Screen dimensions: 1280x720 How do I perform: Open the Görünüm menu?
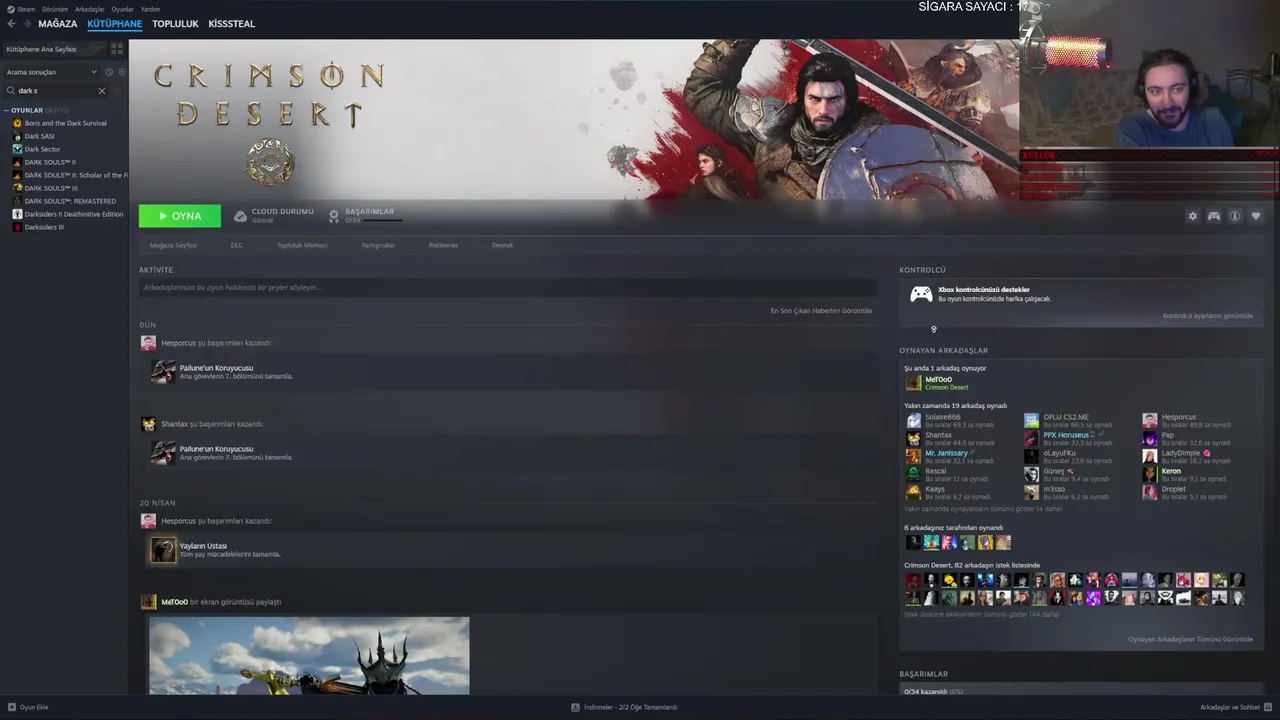pos(55,9)
